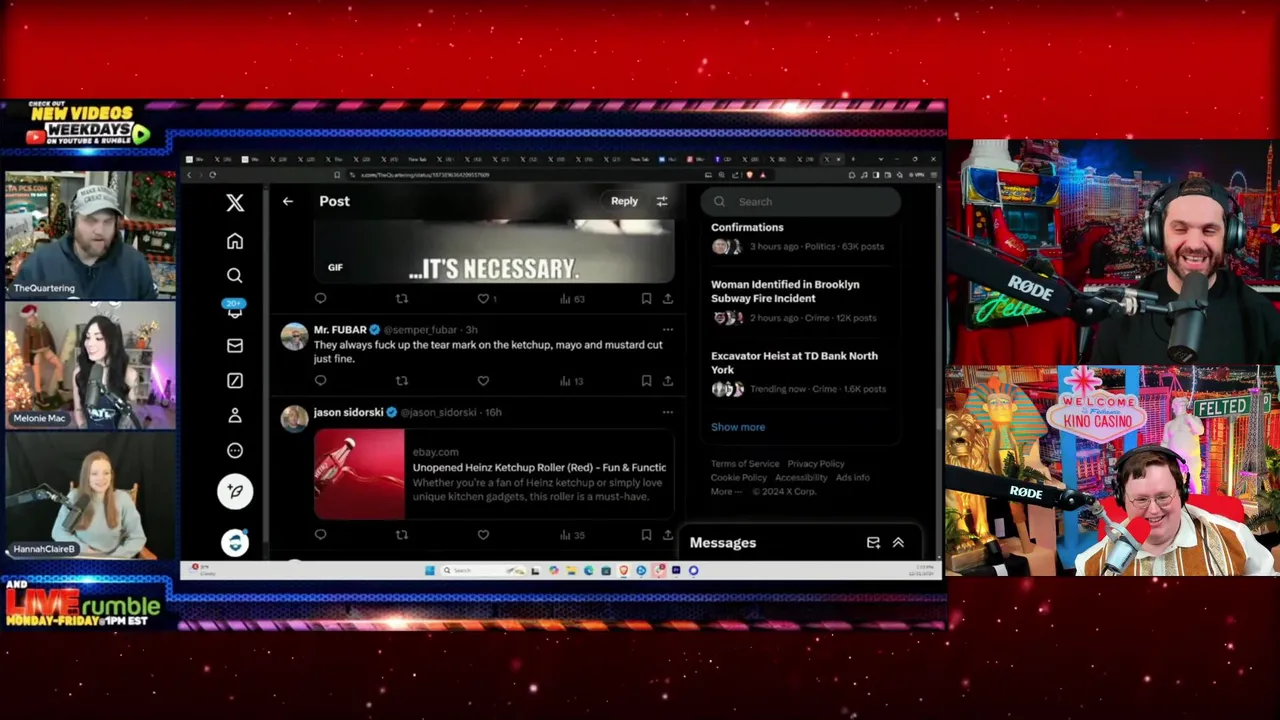
Task: Click the X logo in the sidebar
Action: click(x=235, y=203)
